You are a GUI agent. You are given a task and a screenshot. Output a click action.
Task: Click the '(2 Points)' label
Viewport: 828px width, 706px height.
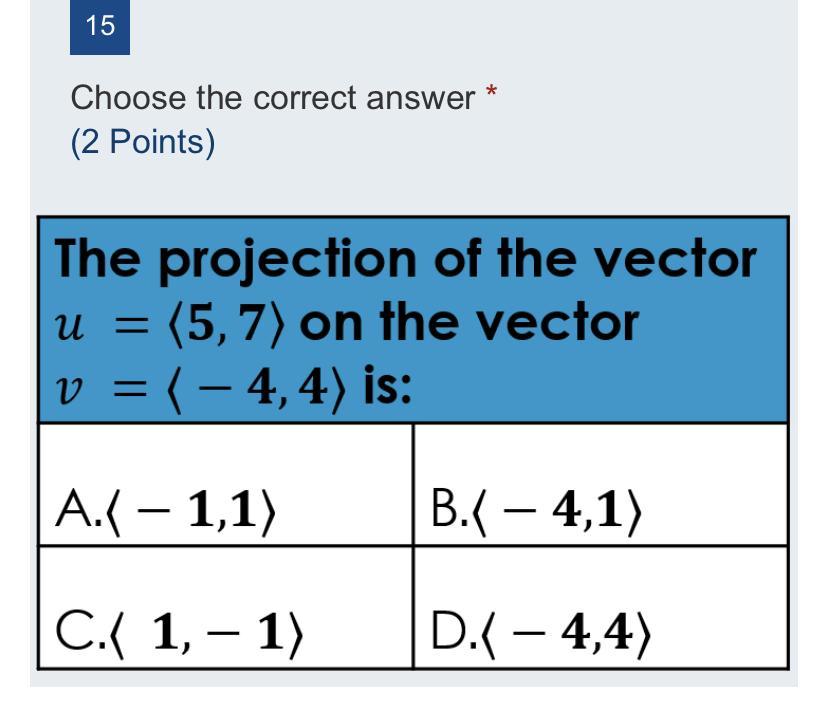(143, 143)
